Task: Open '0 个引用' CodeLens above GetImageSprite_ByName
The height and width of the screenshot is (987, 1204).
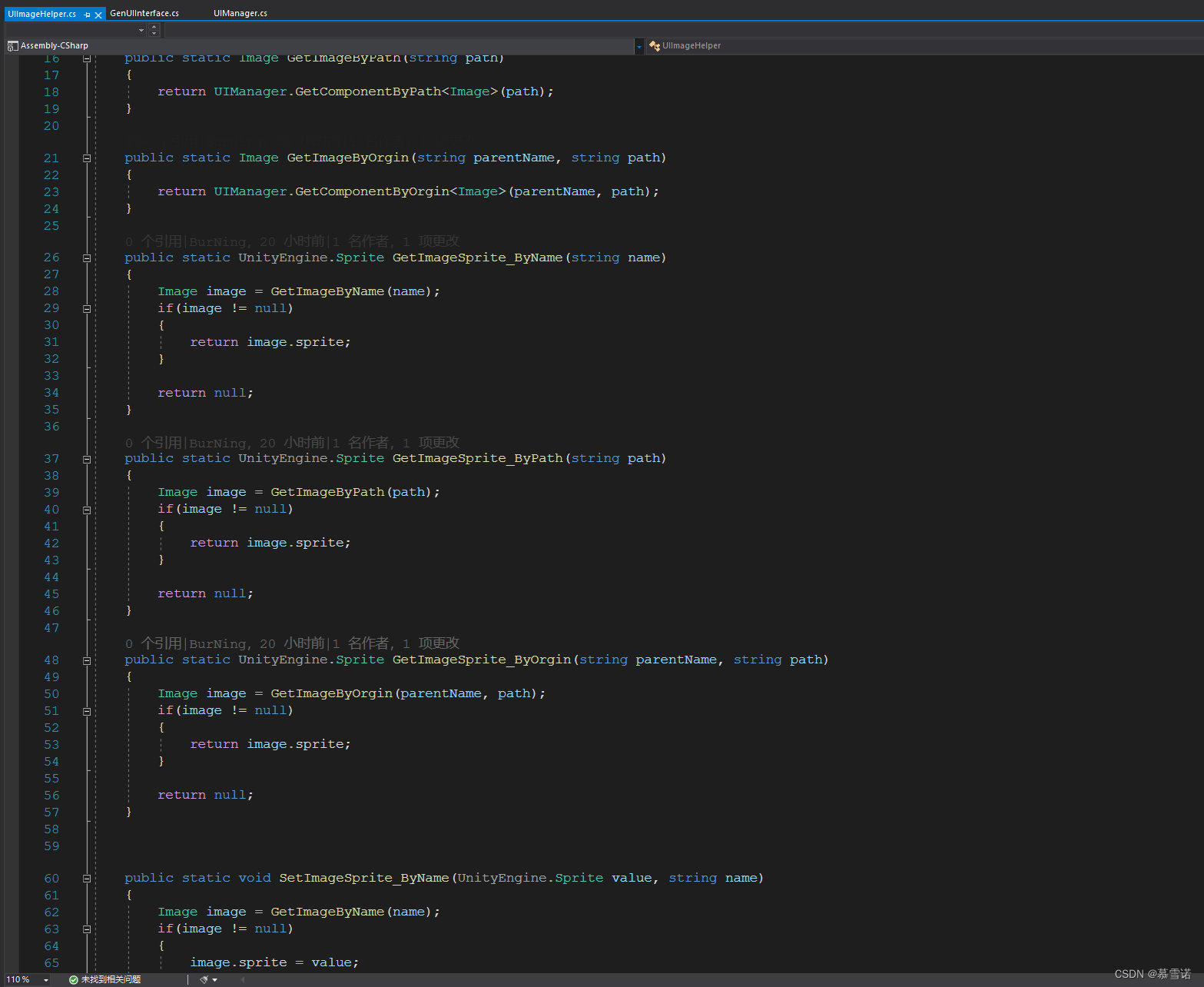Action: point(153,241)
